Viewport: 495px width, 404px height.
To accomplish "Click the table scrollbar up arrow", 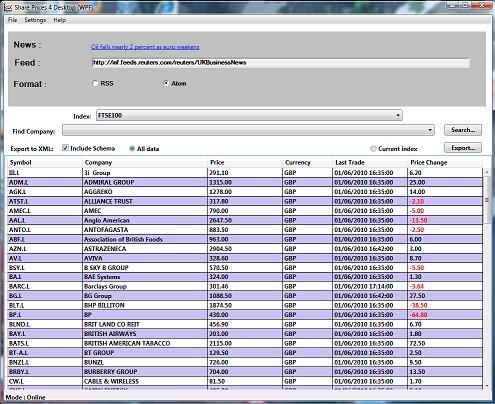I will pos(487,172).
